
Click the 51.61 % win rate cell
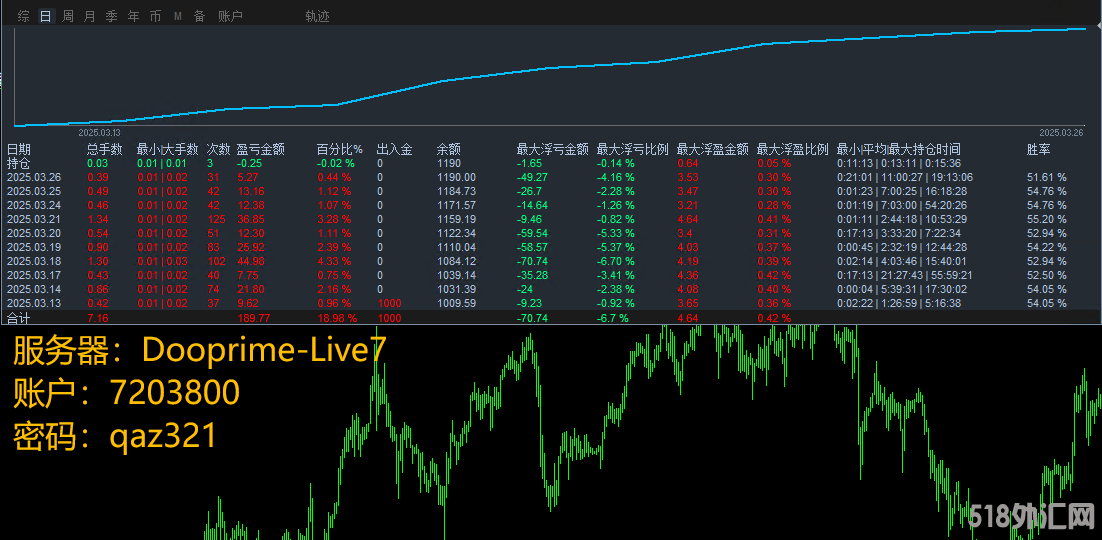[x=1046, y=177]
